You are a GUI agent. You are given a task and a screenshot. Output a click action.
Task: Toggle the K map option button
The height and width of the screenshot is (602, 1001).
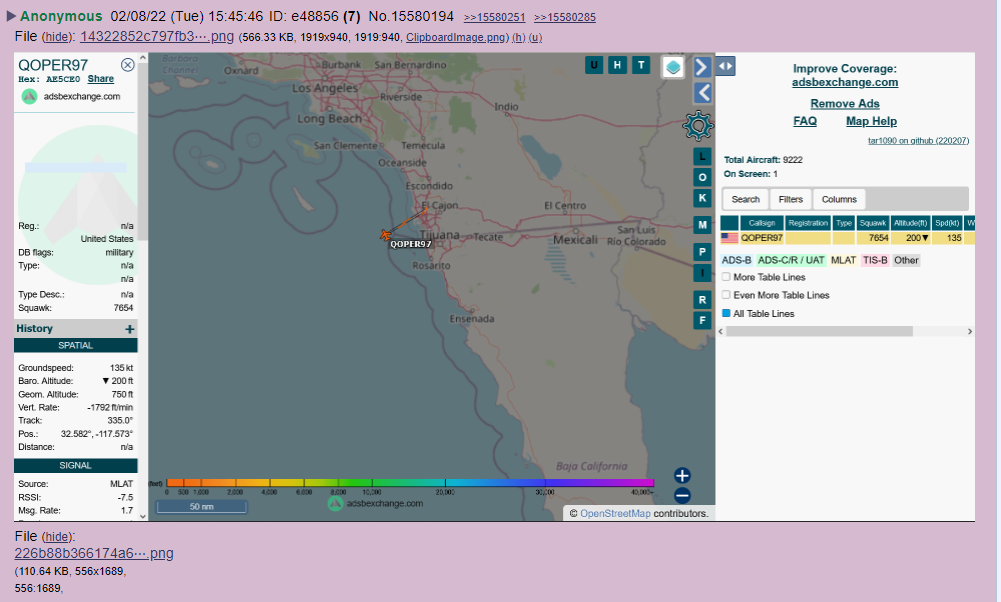click(x=702, y=198)
